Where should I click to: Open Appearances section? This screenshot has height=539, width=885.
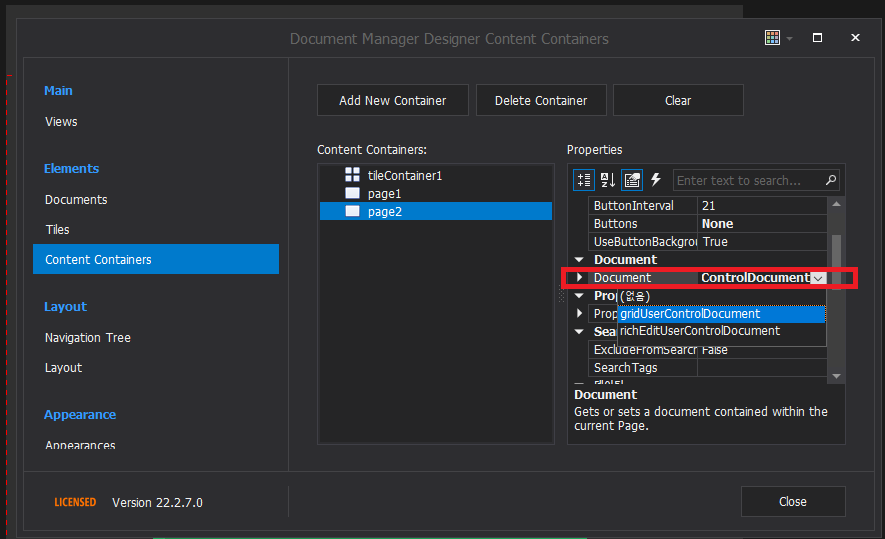(x=80, y=445)
